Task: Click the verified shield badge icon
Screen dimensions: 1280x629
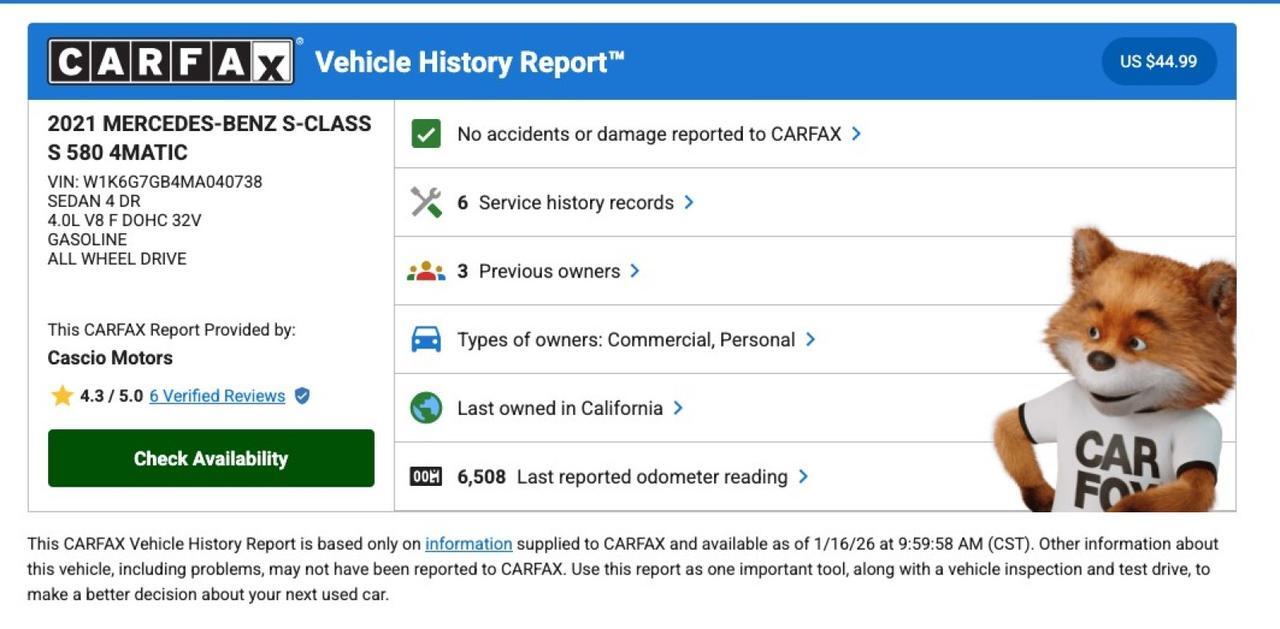Action: tap(302, 396)
